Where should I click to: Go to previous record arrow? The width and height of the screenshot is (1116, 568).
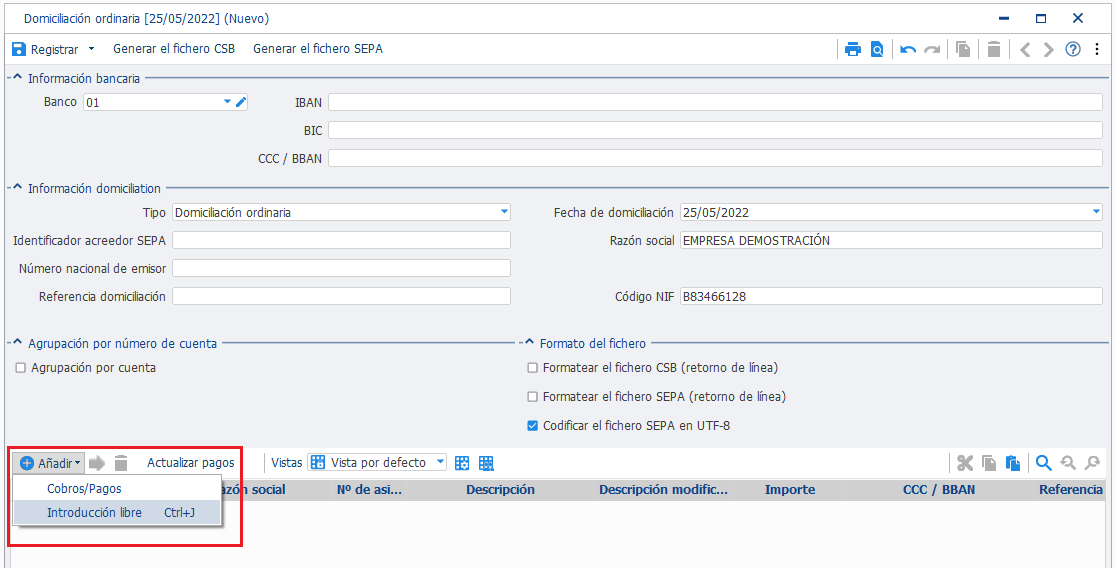1025,49
